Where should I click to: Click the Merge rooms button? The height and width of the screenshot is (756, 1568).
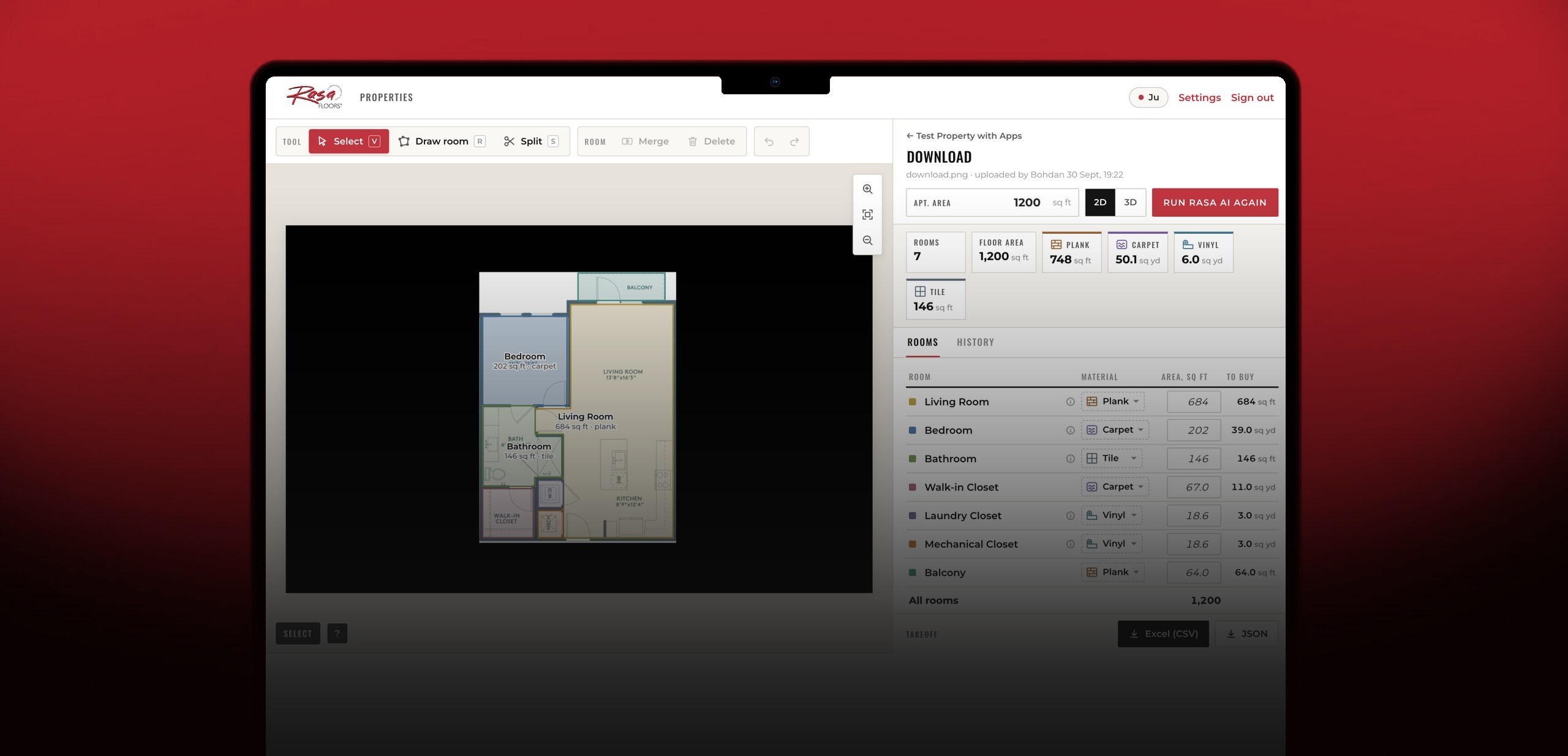click(645, 141)
